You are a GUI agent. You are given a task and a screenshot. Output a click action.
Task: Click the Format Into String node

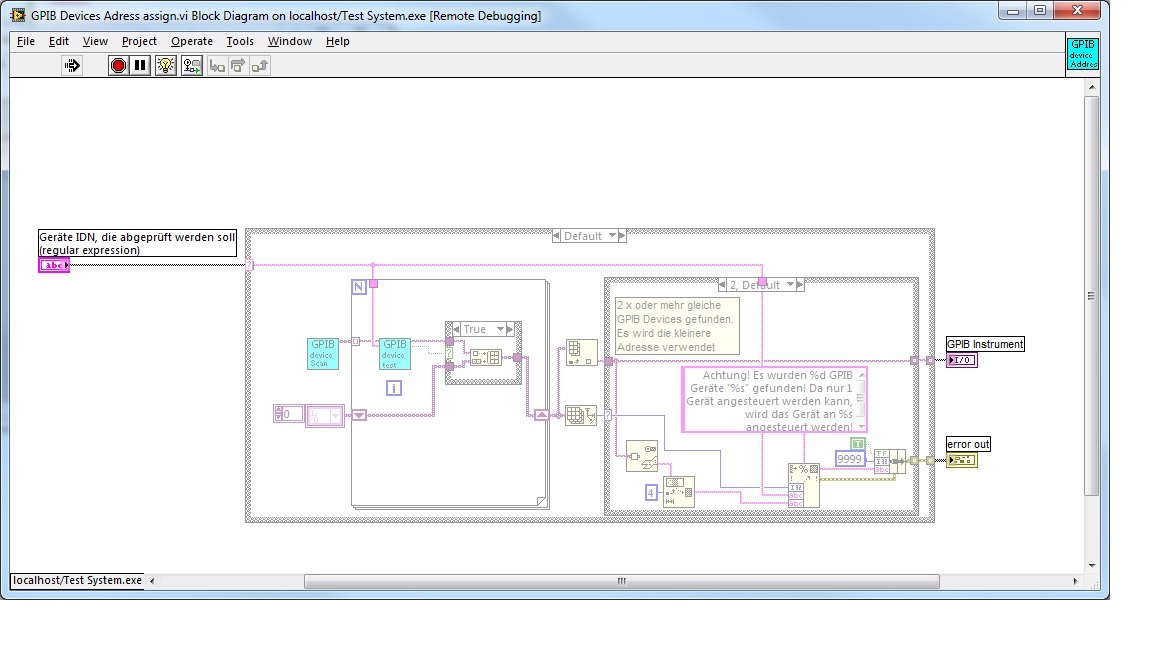click(803, 484)
